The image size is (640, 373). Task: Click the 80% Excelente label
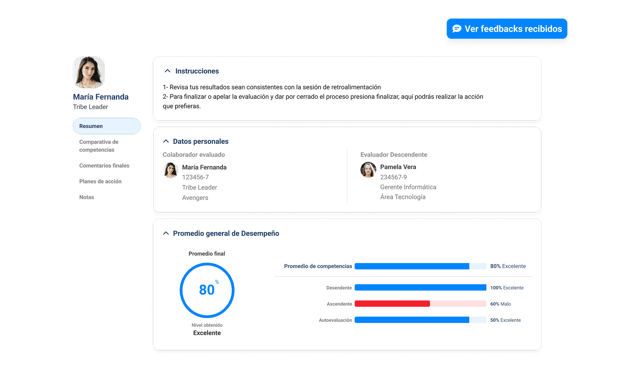[x=508, y=266]
